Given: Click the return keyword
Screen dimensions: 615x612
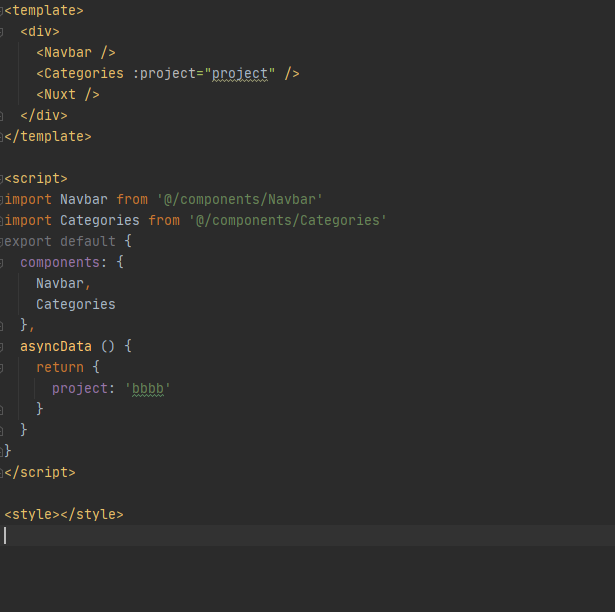Looking at the screenshot, I should click(60, 368).
